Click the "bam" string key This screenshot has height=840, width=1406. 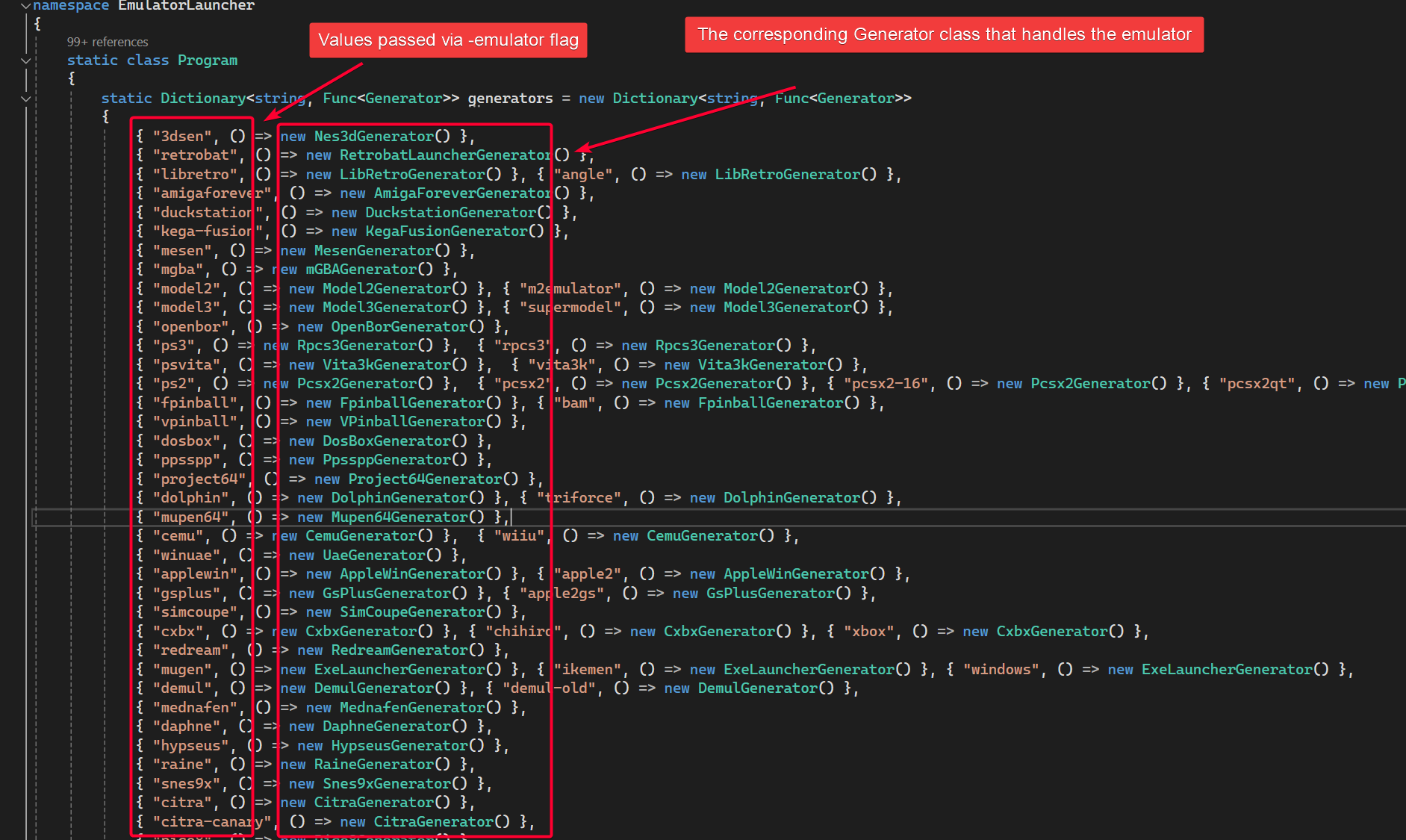click(575, 403)
